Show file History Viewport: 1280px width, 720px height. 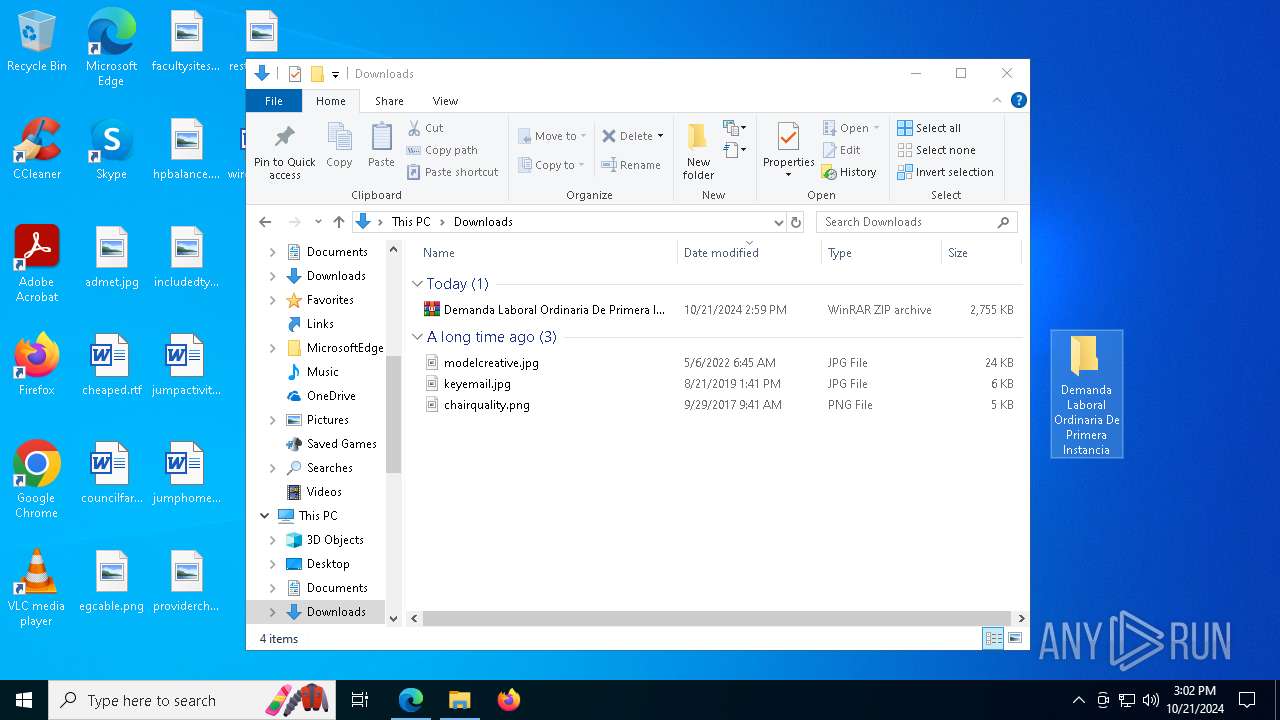[849, 172]
